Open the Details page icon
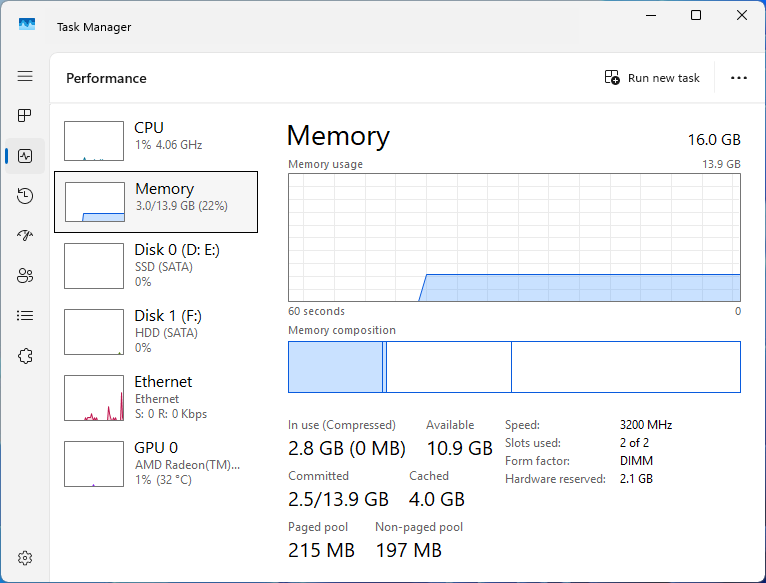 [x=25, y=316]
